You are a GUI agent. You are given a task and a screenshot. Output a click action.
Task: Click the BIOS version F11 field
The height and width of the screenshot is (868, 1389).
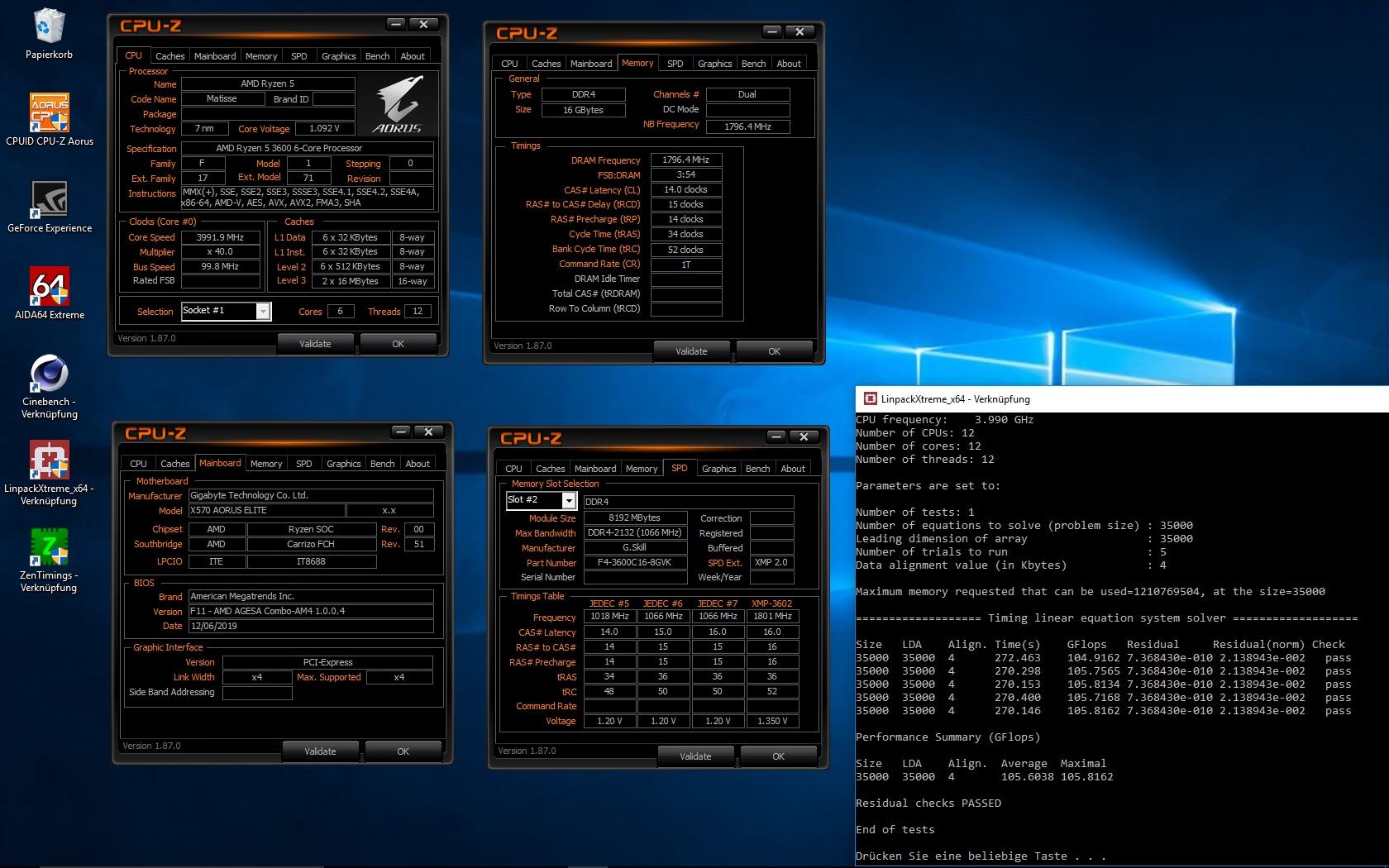(x=311, y=611)
